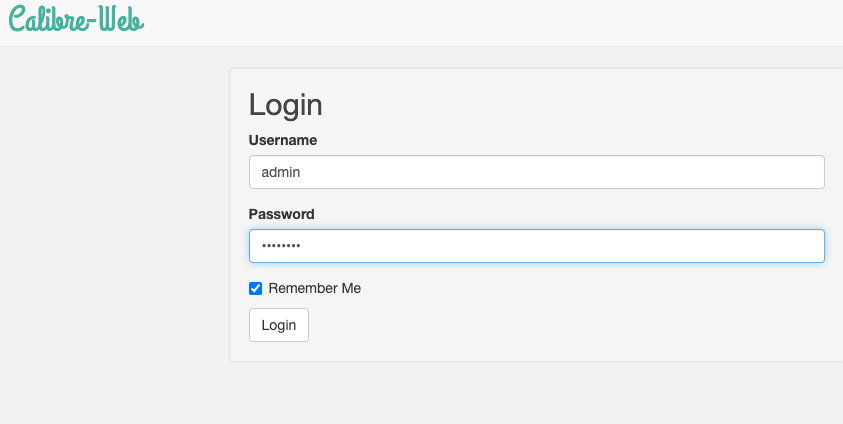Focus the Password input field

click(x=537, y=246)
